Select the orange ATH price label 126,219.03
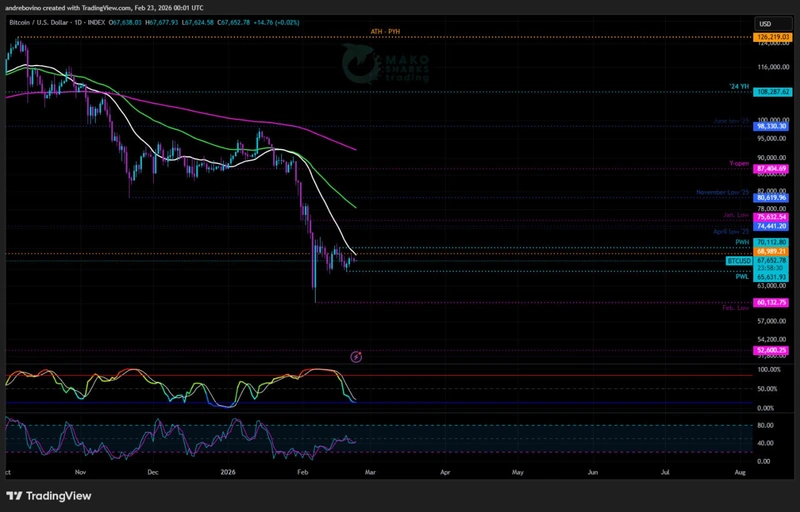Screen dimensions: 800x512 (772, 37)
